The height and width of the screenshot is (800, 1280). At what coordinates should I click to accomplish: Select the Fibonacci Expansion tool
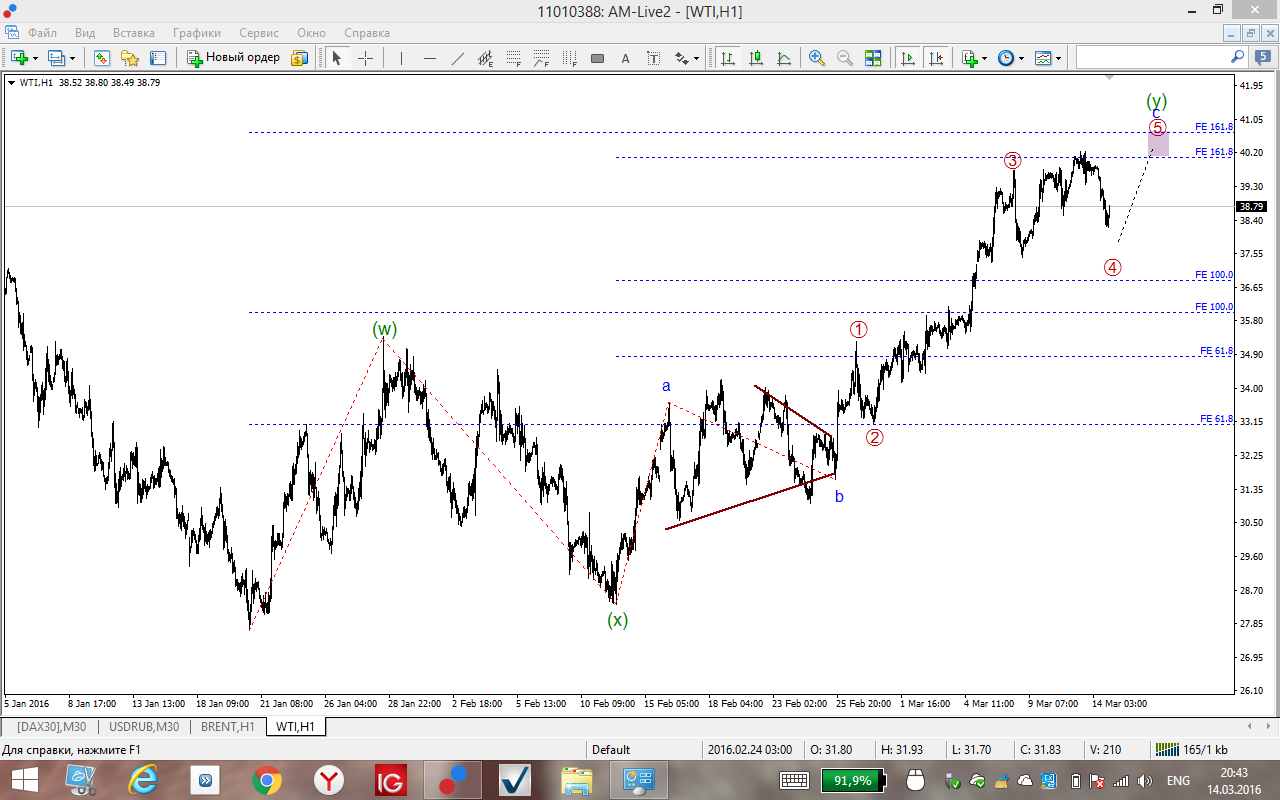(x=542, y=58)
